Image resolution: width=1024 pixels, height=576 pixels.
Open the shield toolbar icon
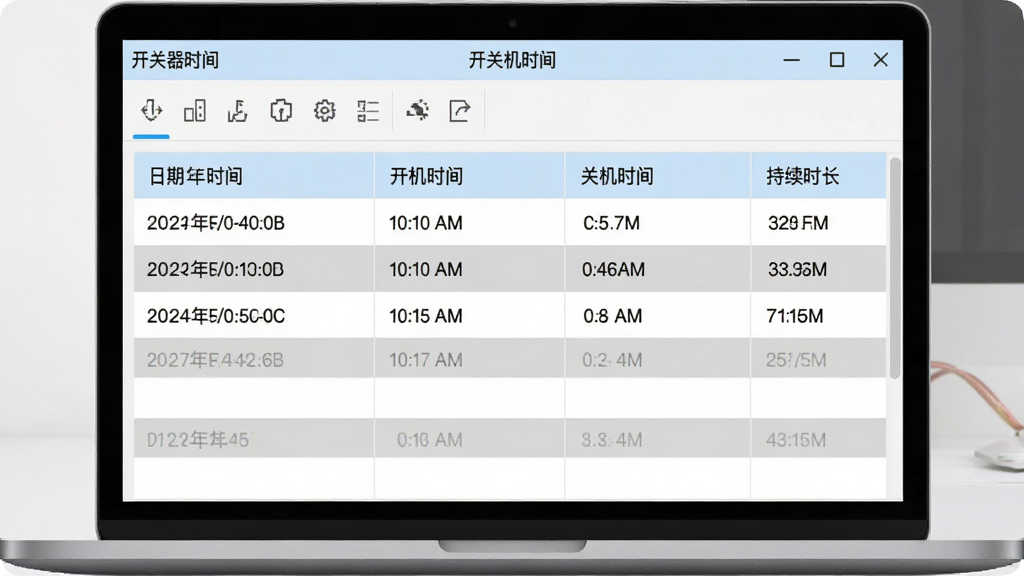[x=281, y=111]
